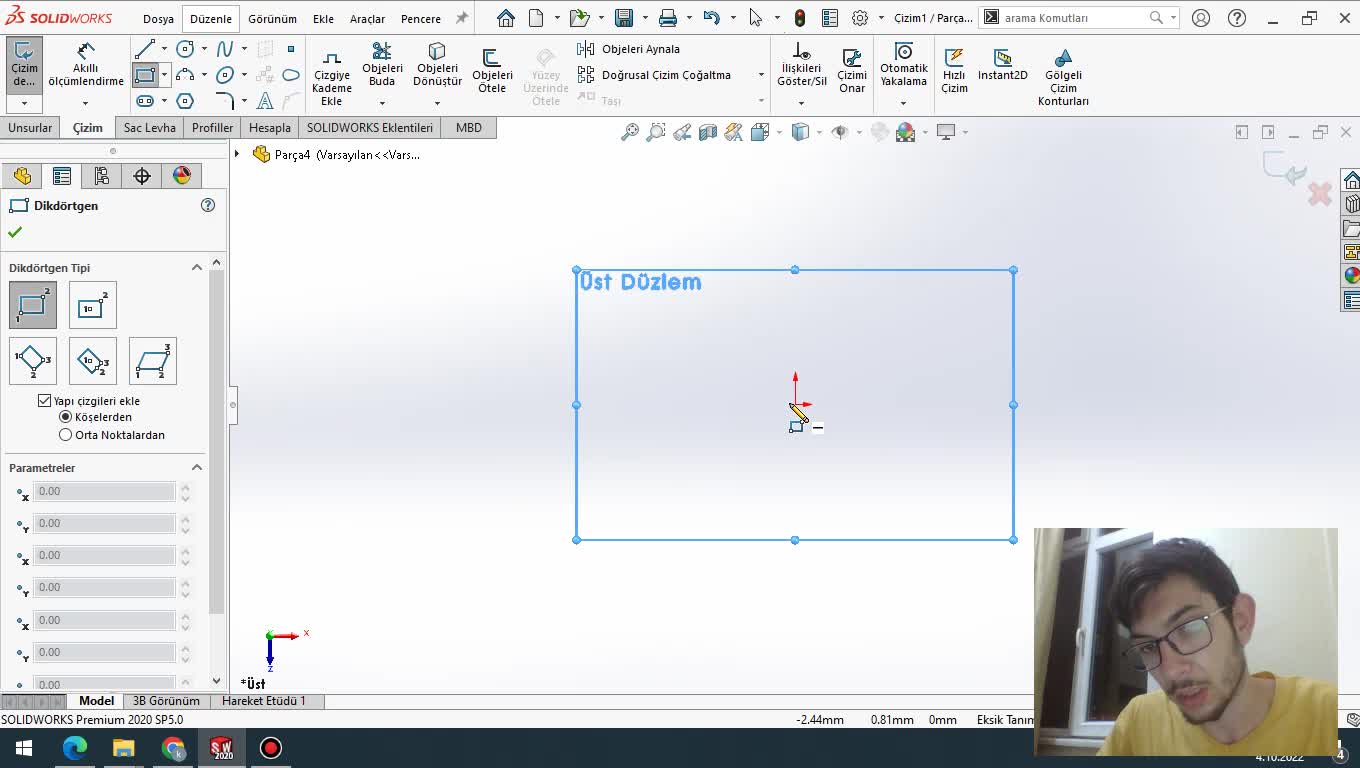Click Objeleri Ötele offset tool

click(x=492, y=70)
